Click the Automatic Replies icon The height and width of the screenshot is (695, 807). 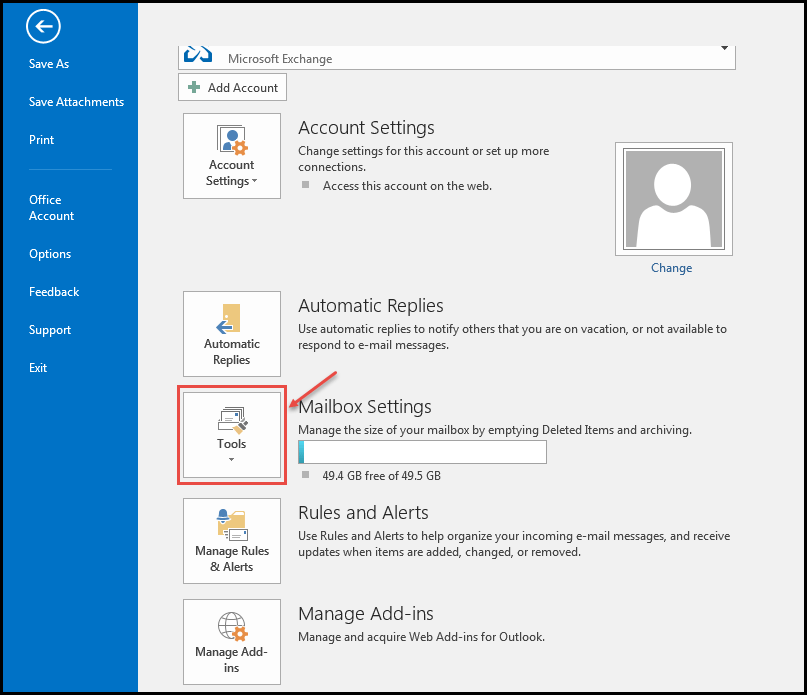pyautogui.click(x=231, y=319)
